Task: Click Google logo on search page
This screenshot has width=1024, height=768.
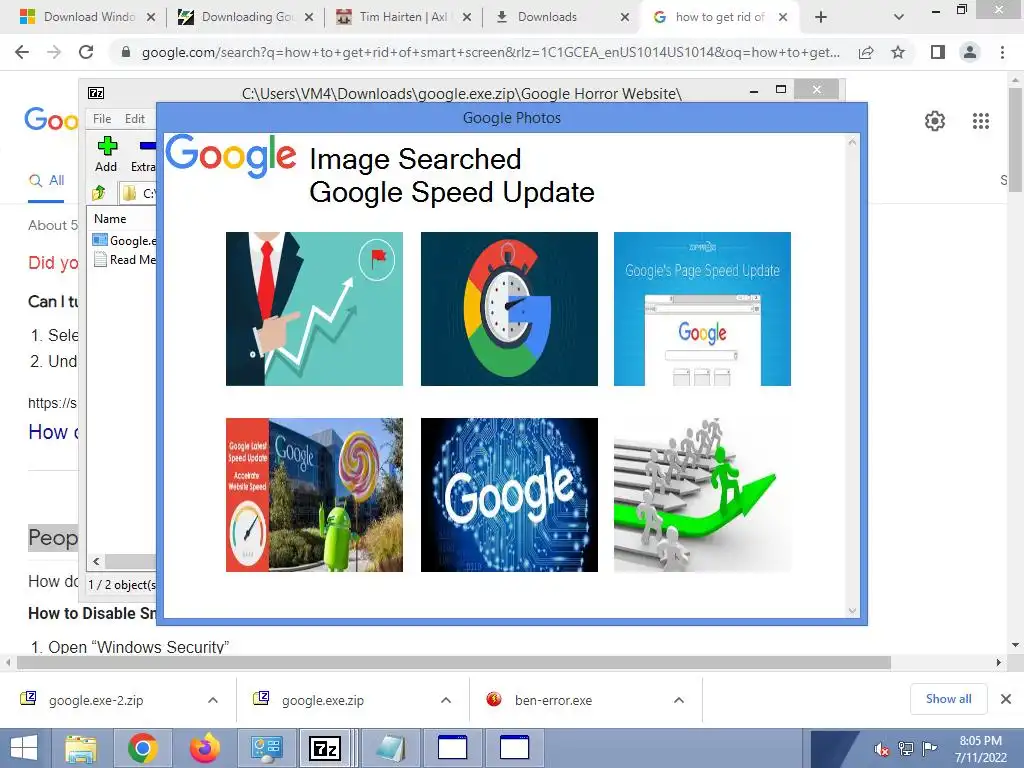Action: click(51, 120)
